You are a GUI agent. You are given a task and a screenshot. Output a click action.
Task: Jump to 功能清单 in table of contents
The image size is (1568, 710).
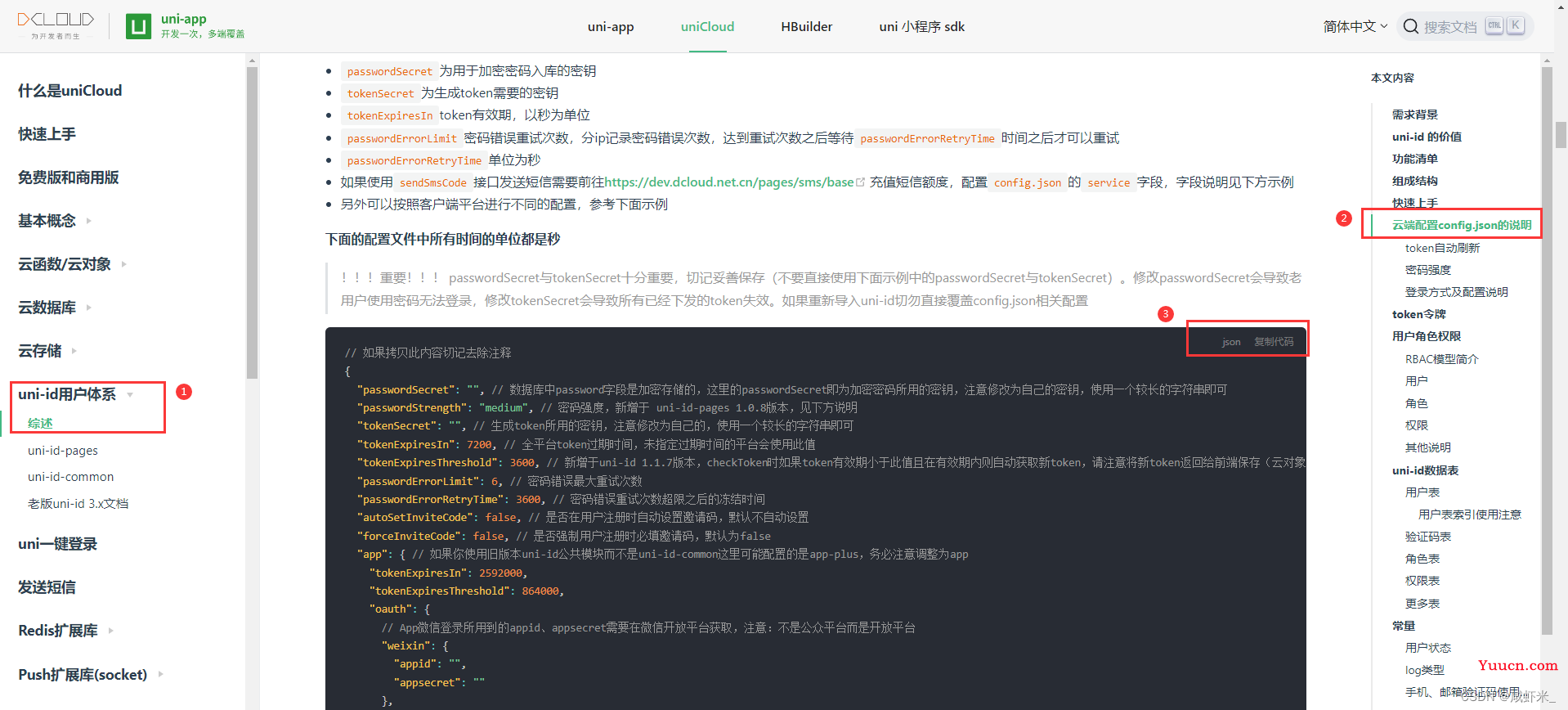1415,159
